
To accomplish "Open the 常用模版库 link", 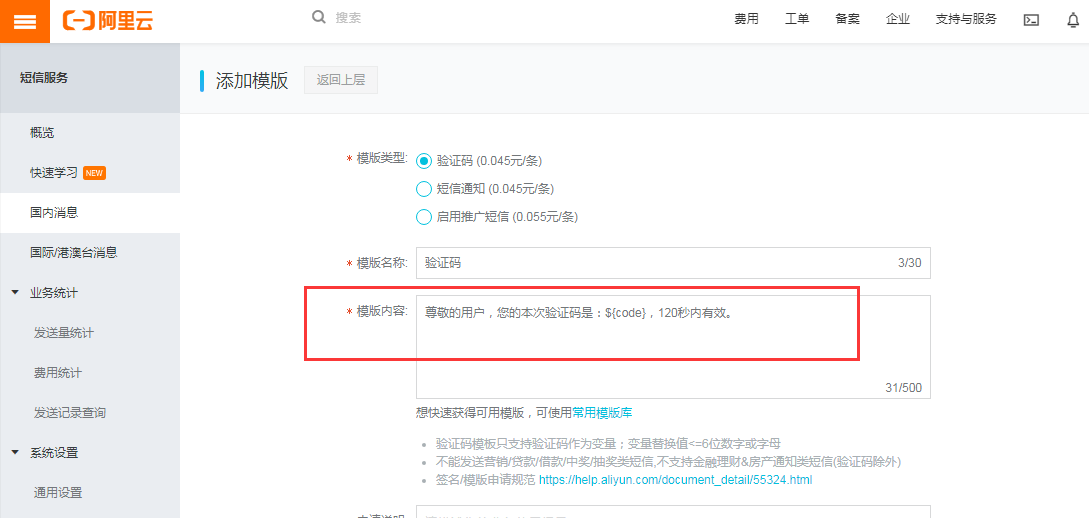I will (x=602, y=412).
